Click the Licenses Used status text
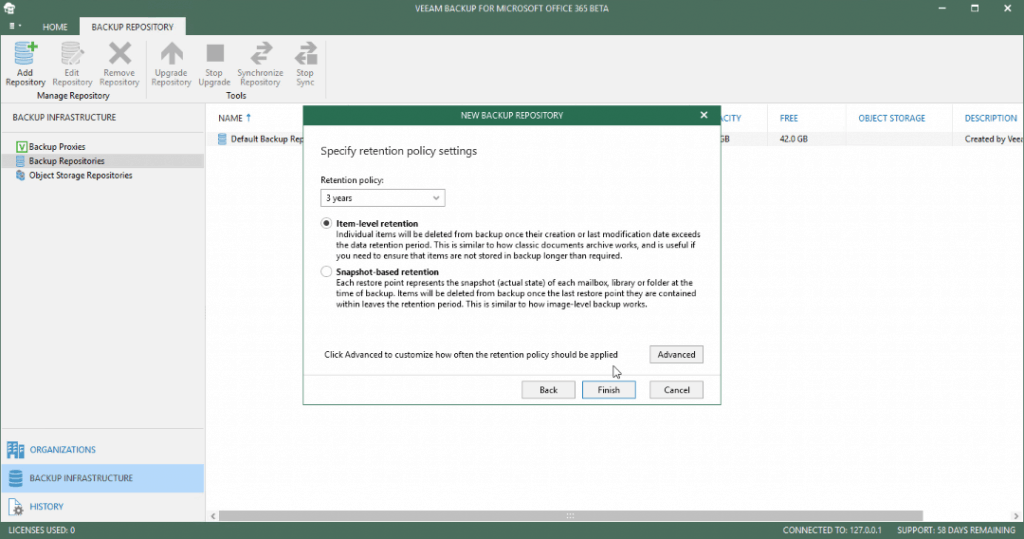The height and width of the screenshot is (539, 1024). point(41,530)
